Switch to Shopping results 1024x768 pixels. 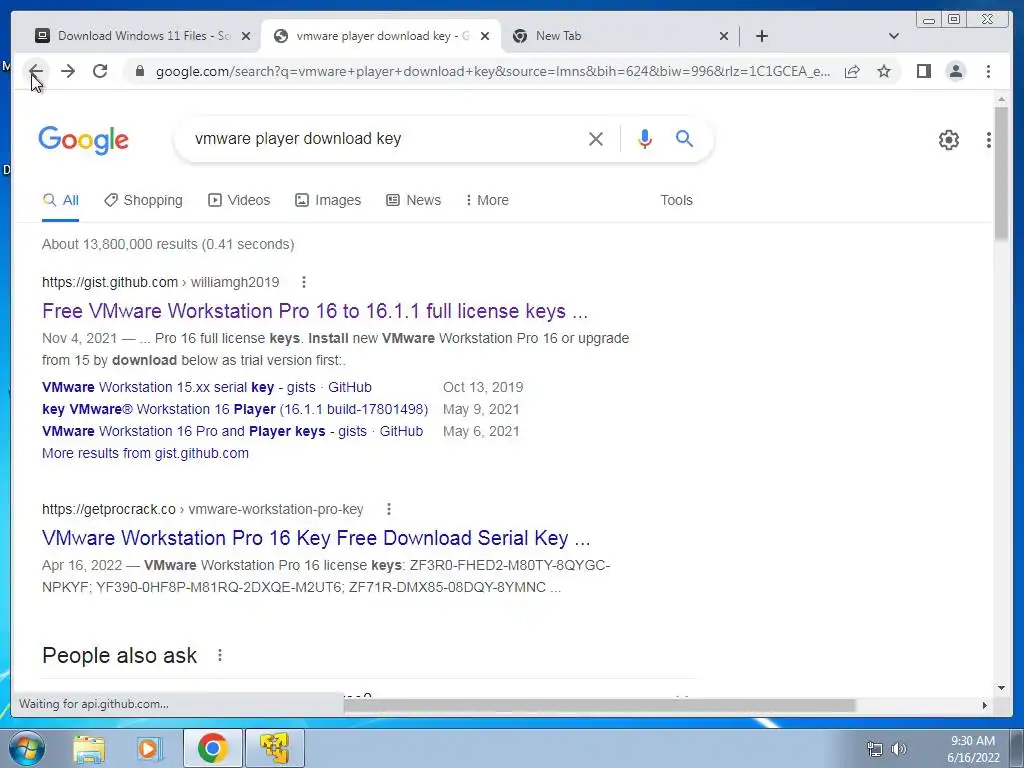point(143,200)
